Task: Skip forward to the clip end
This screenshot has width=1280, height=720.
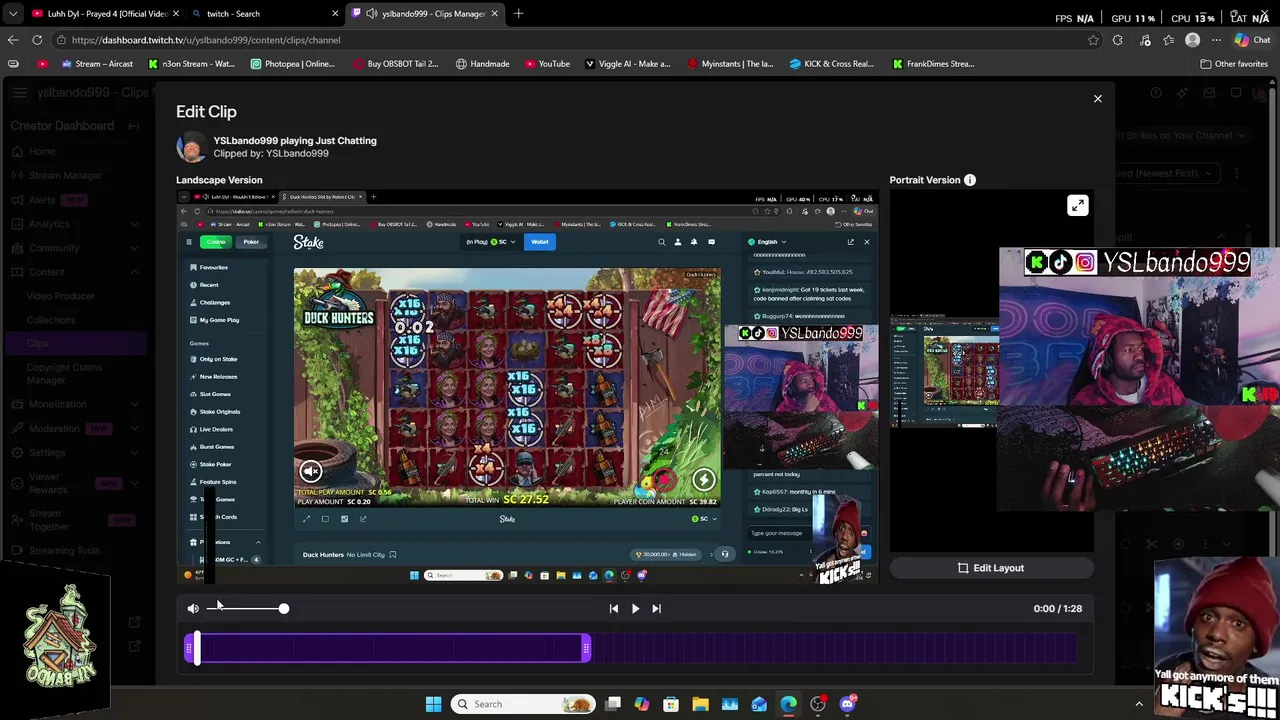Action: coord(656,608)
